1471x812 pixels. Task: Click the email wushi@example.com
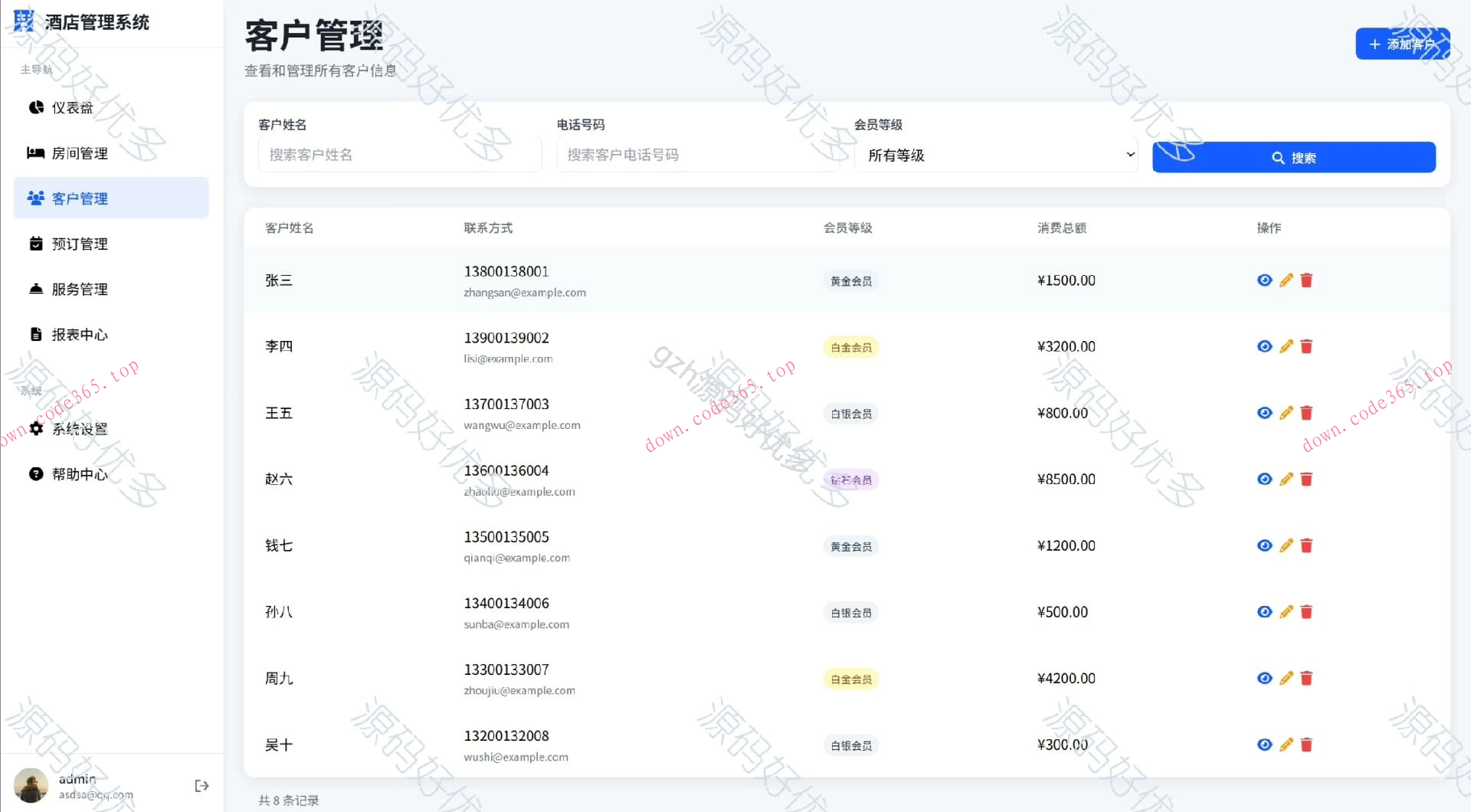516,757
